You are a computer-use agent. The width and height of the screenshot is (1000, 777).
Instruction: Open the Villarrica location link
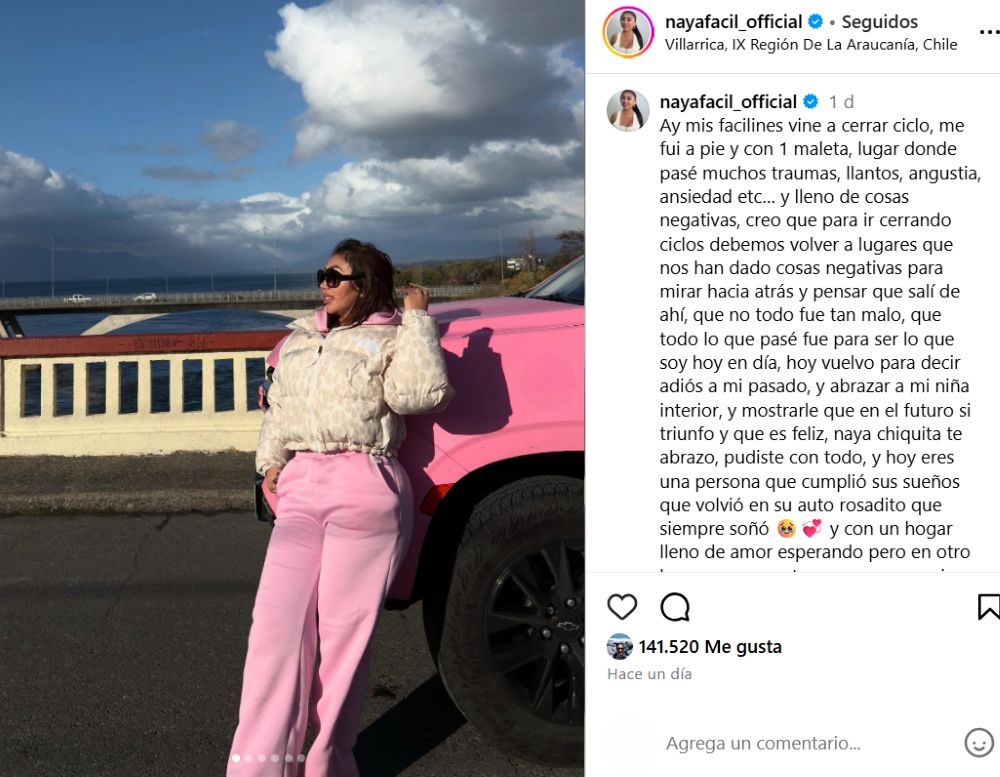(x=811, y=45)
